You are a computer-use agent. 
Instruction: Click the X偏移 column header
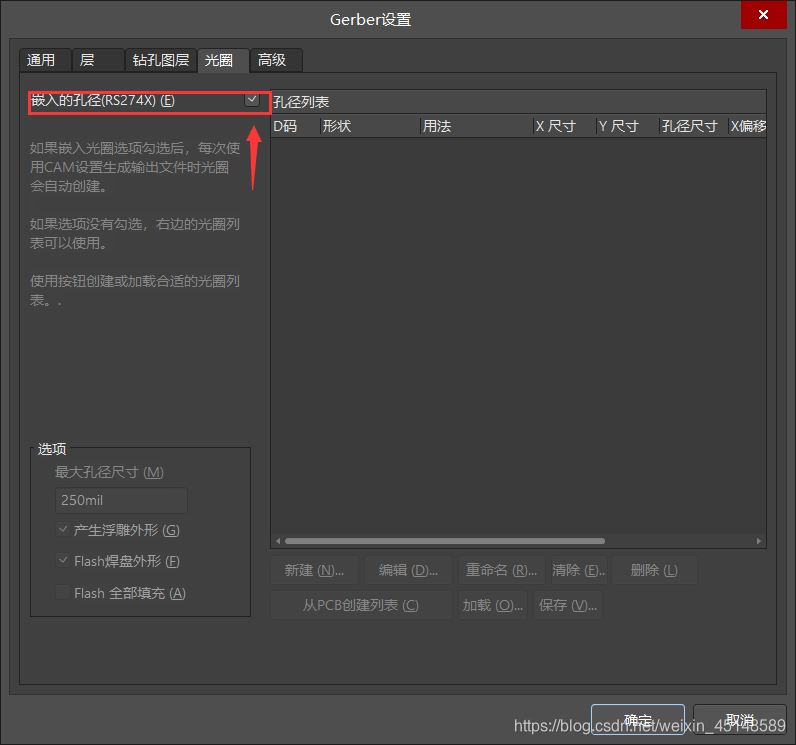coord(748,126)
